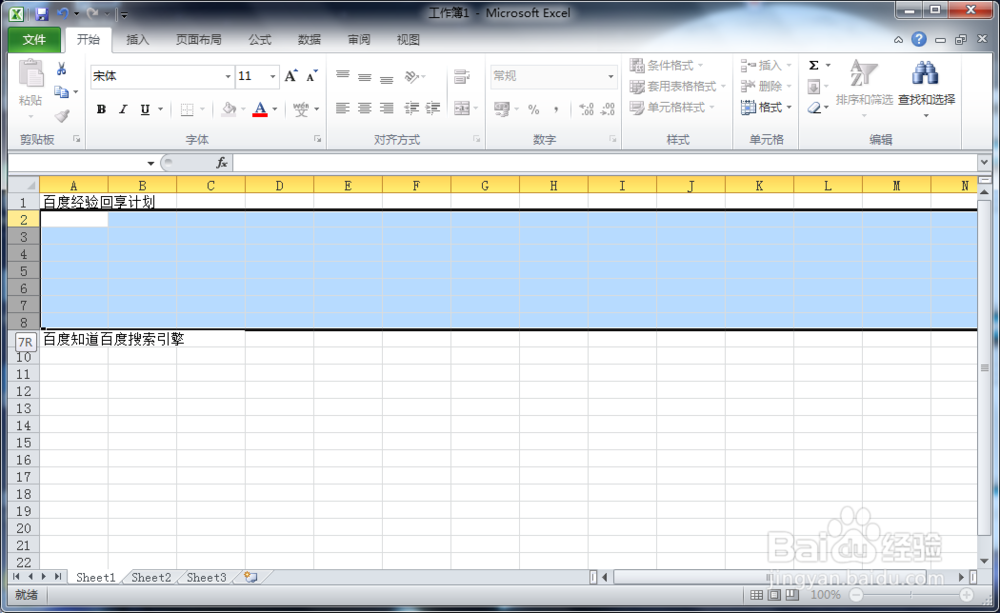Toggle Wrap Text
The height and width of the screenshot is (613, 1000).
click(462, 77)
